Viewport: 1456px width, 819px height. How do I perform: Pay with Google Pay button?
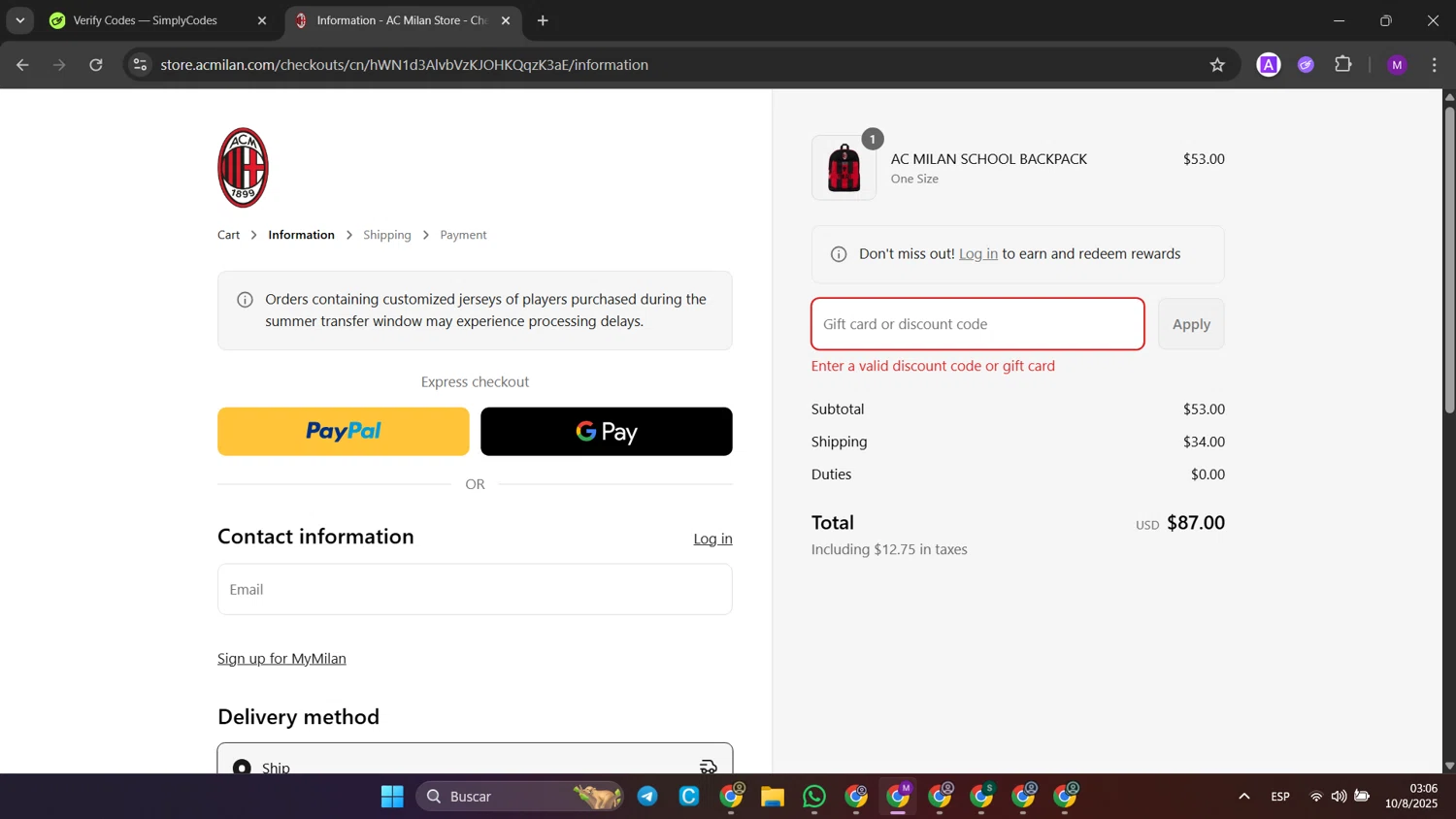(607, 432)
